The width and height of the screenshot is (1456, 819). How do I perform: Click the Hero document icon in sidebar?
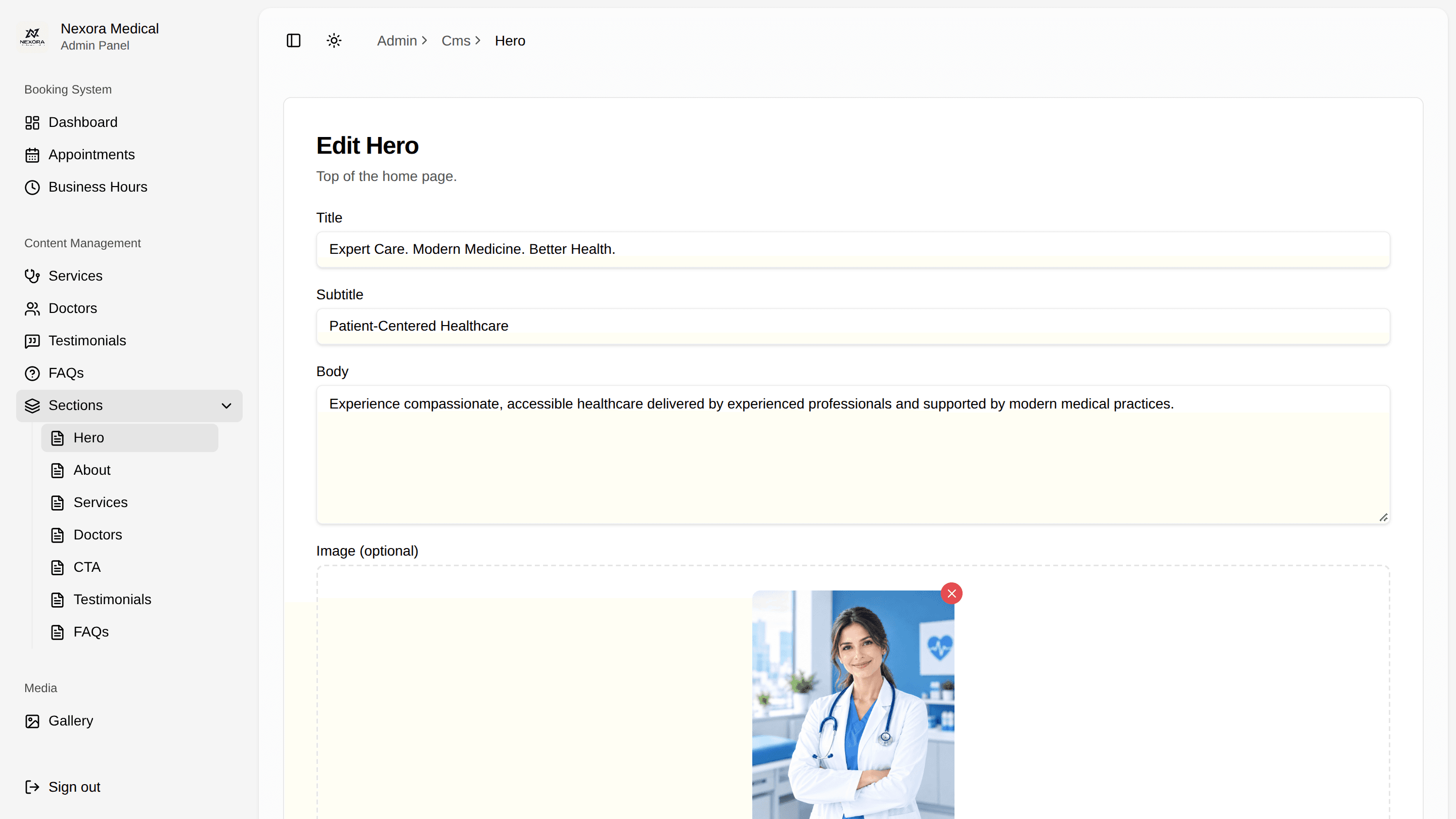[58, 438]
